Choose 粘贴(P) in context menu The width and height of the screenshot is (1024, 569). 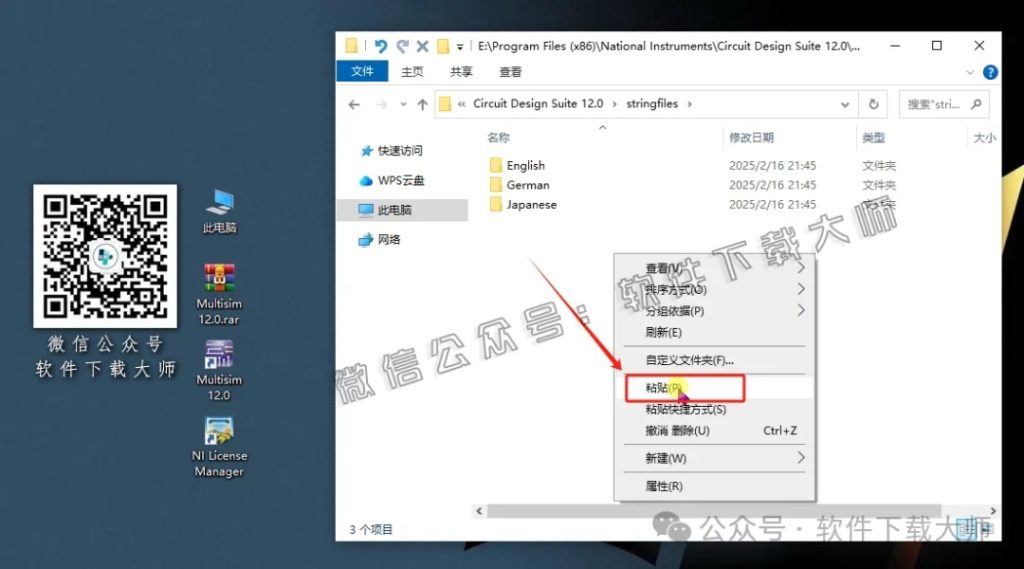point(714,388)
